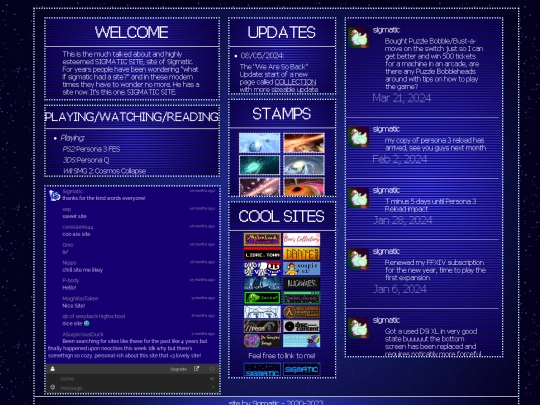
Task: Select the light-blue planet stamp
Action: (259, 143)
